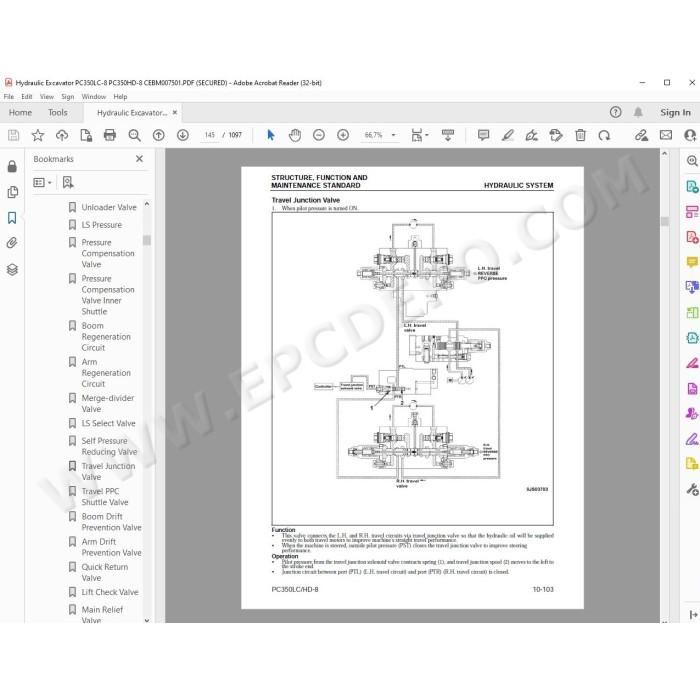Switch to the Home tab

click(x=20, y=112)
